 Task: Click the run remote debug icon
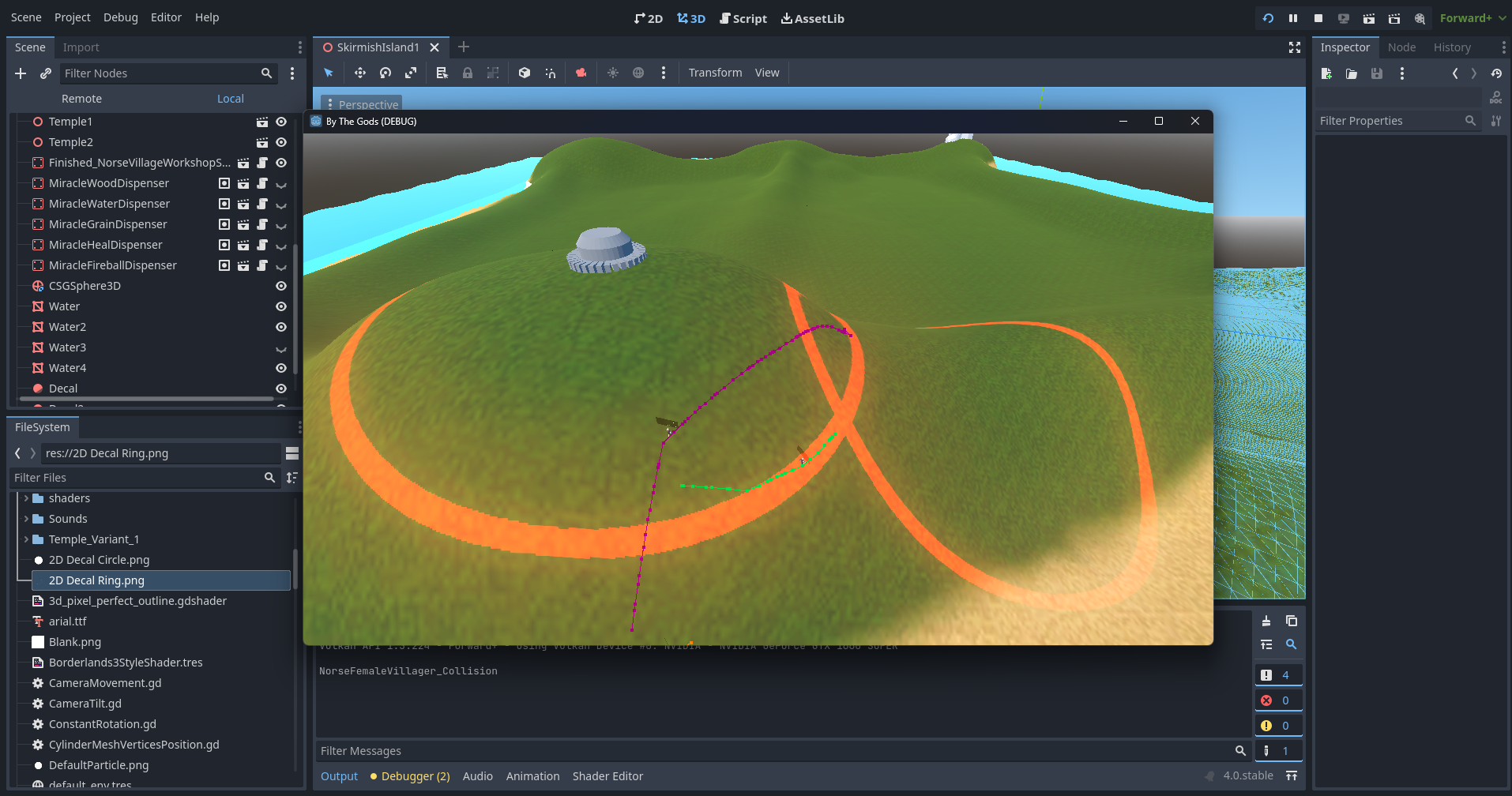click(x=1344, y=18)
